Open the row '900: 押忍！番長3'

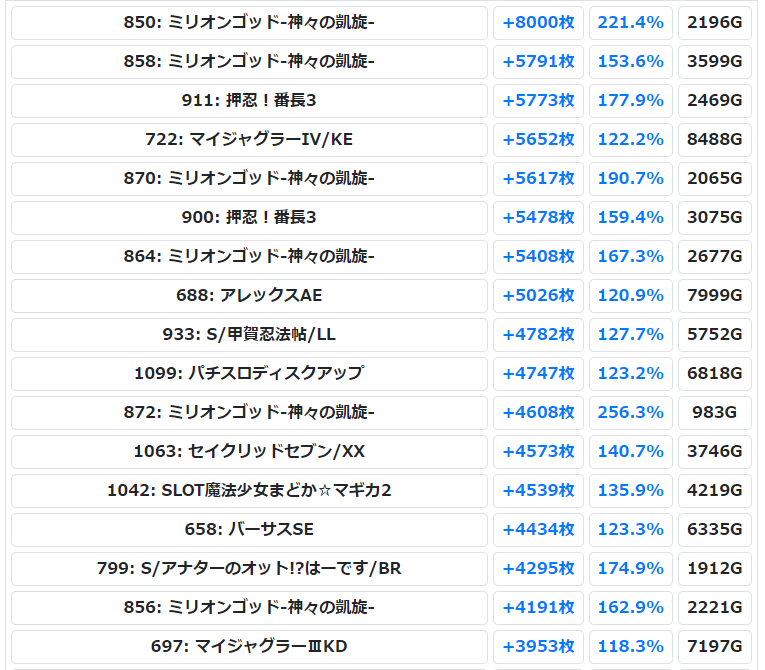[249, 218]
